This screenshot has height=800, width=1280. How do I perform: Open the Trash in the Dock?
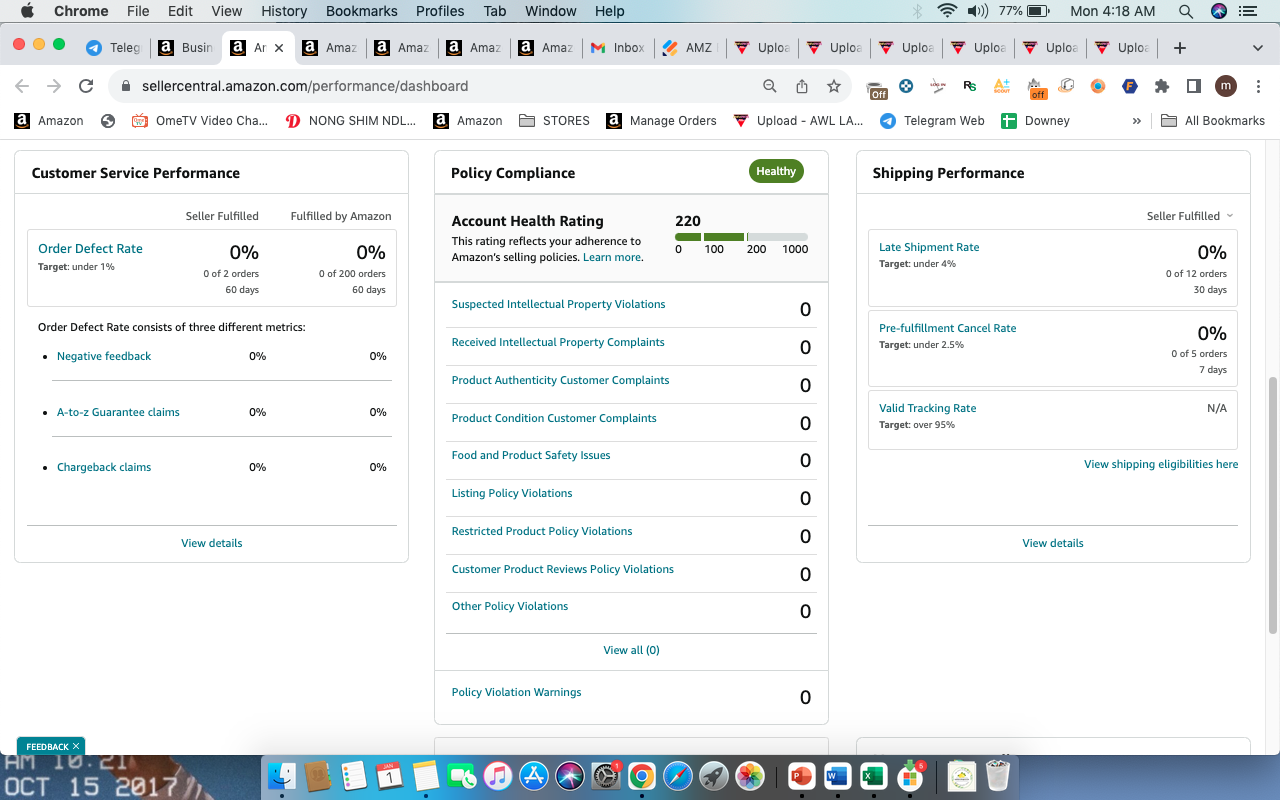click(x=998, y=775)
